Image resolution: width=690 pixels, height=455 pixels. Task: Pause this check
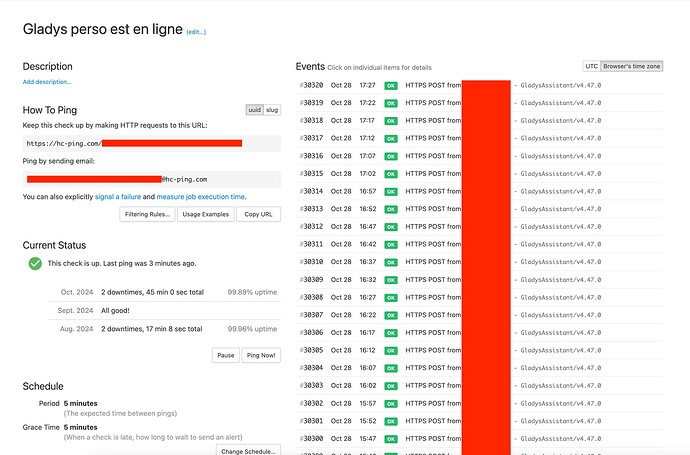coord(226,355)
